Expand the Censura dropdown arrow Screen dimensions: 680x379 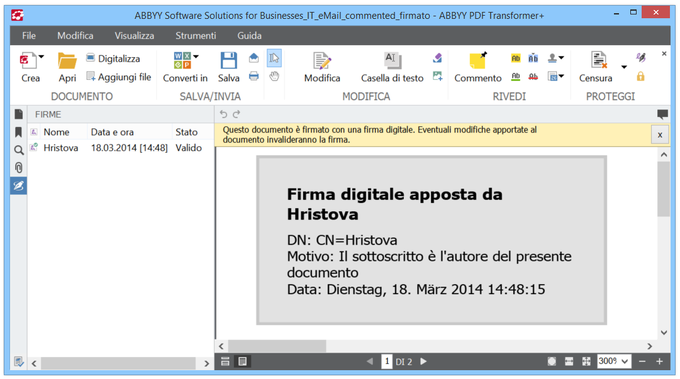coord(624,67)
